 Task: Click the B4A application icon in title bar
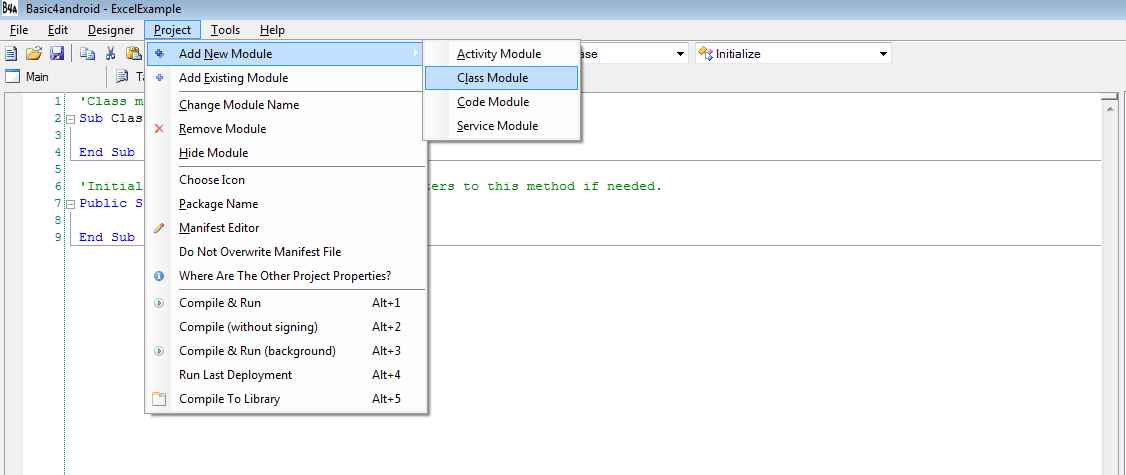point(10,9)
